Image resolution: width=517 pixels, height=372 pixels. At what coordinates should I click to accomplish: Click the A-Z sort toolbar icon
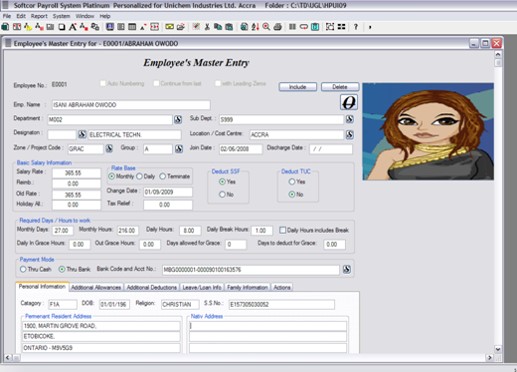(x=255, y=27)
